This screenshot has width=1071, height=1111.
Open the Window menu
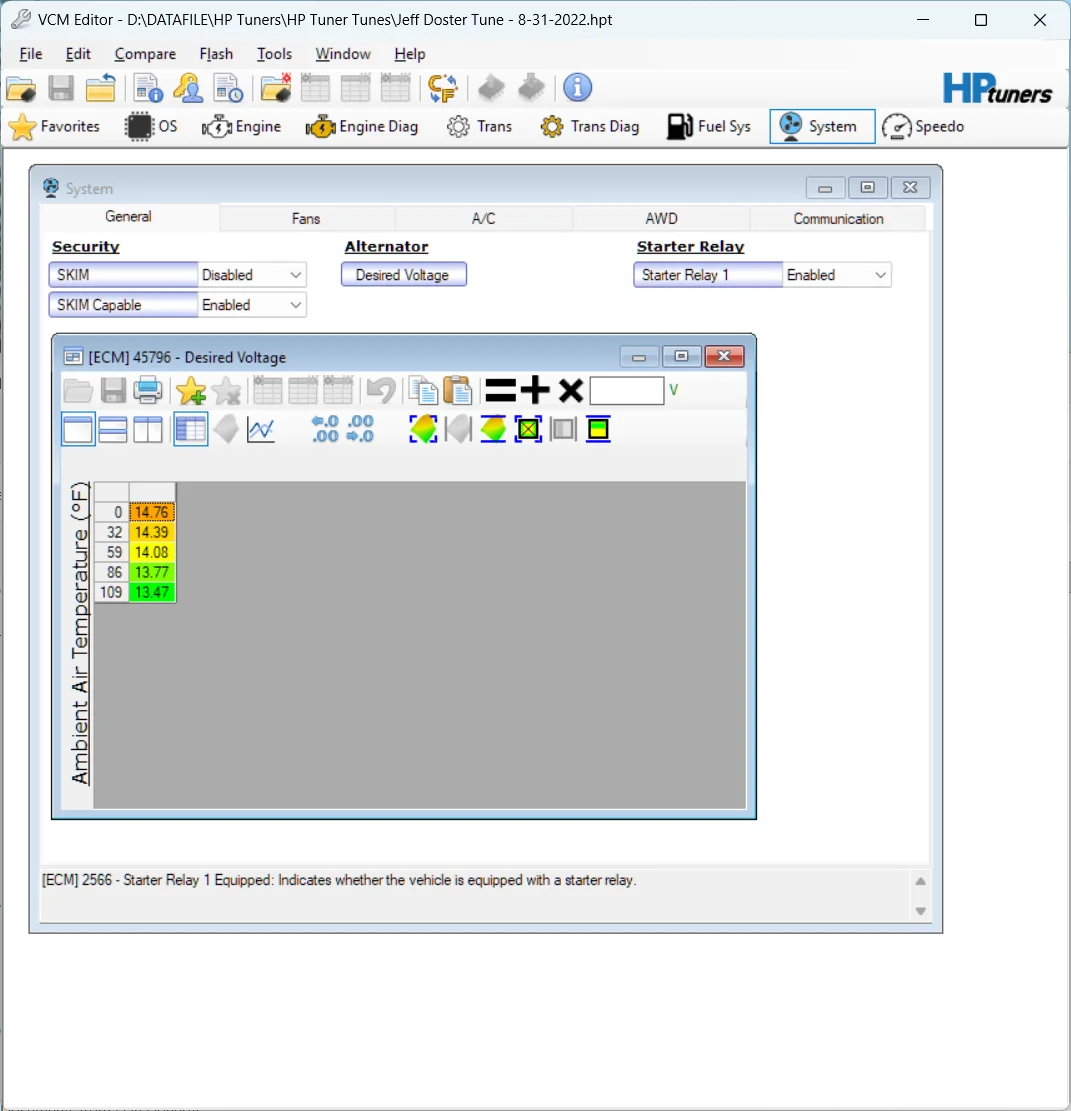pos(343,54)
